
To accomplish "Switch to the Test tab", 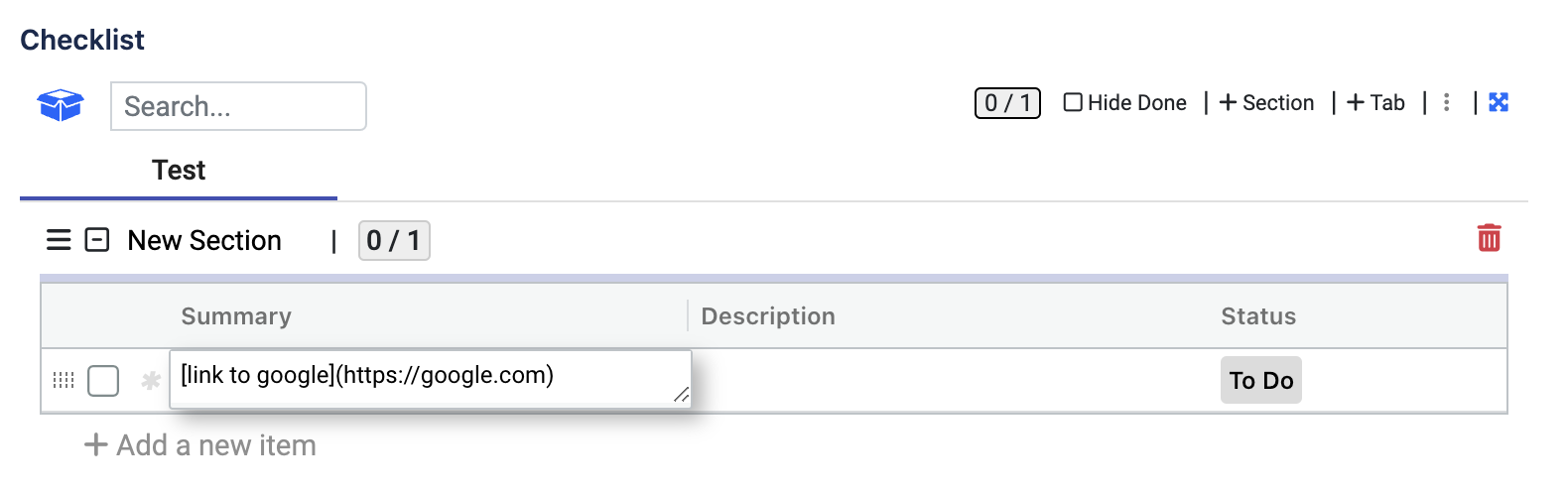I will coord(179,171).
